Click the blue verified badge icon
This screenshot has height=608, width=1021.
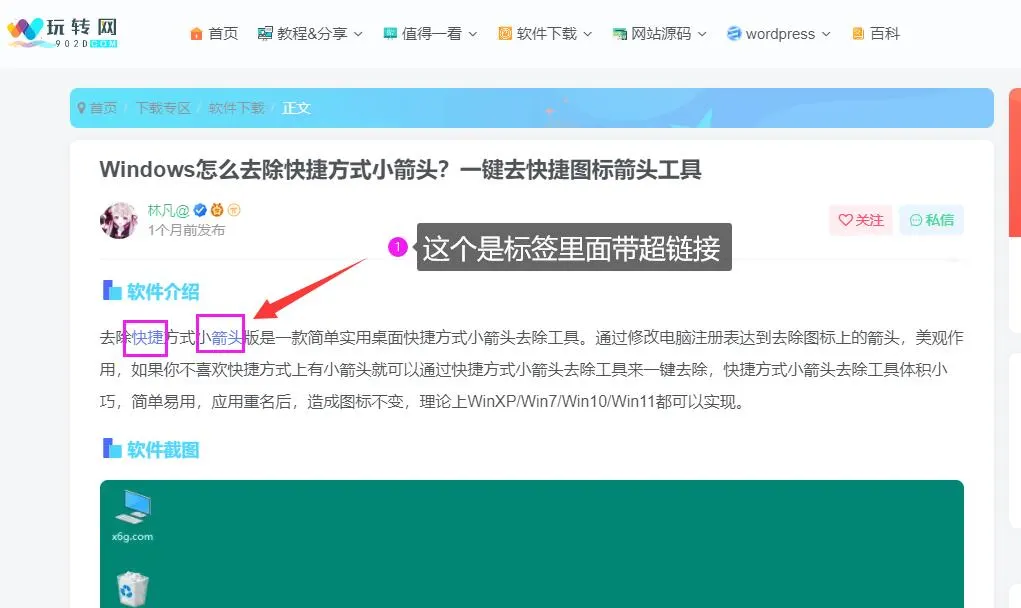point(201,210)
